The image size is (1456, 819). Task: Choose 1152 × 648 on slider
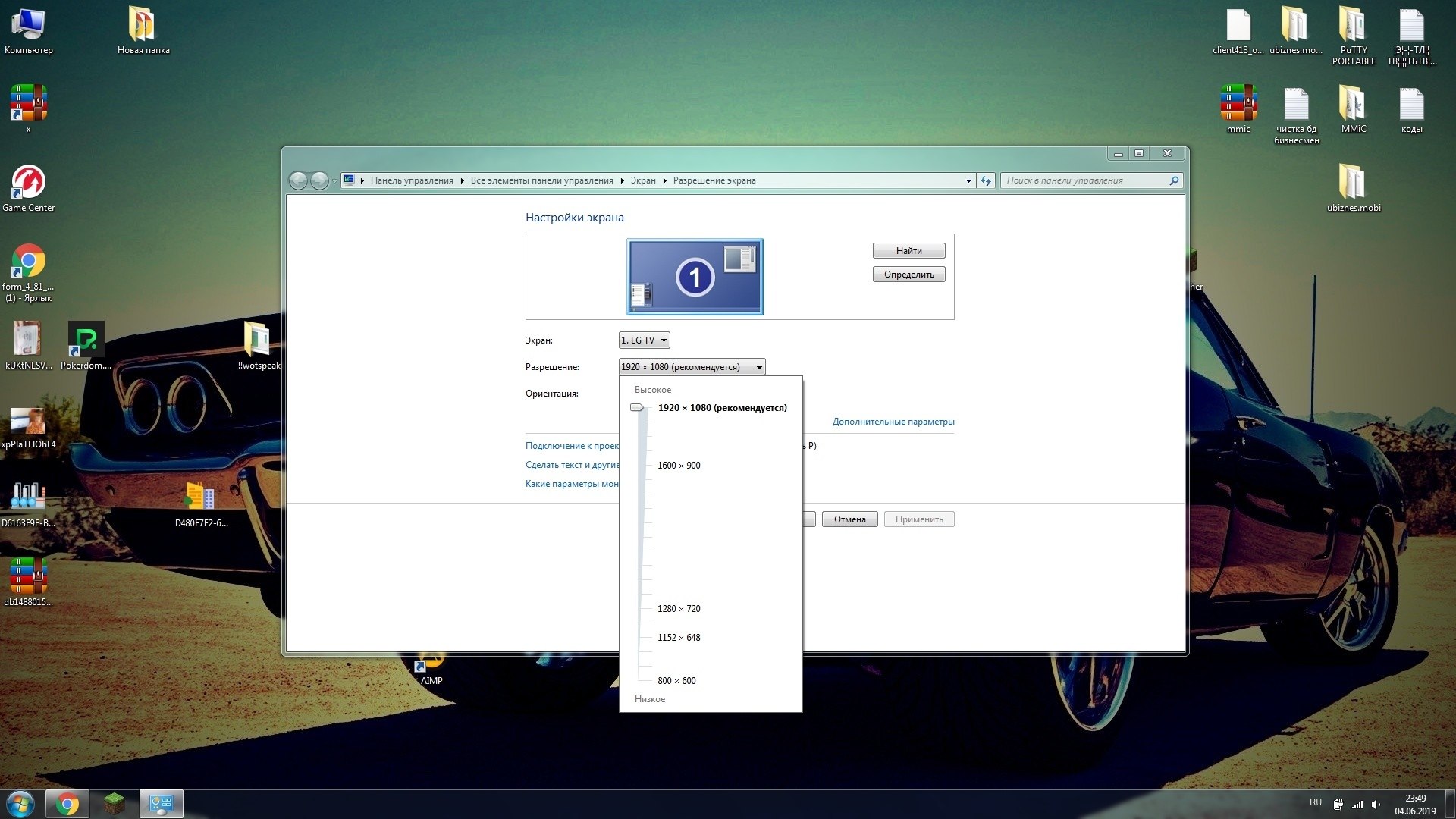coord(679,638)
